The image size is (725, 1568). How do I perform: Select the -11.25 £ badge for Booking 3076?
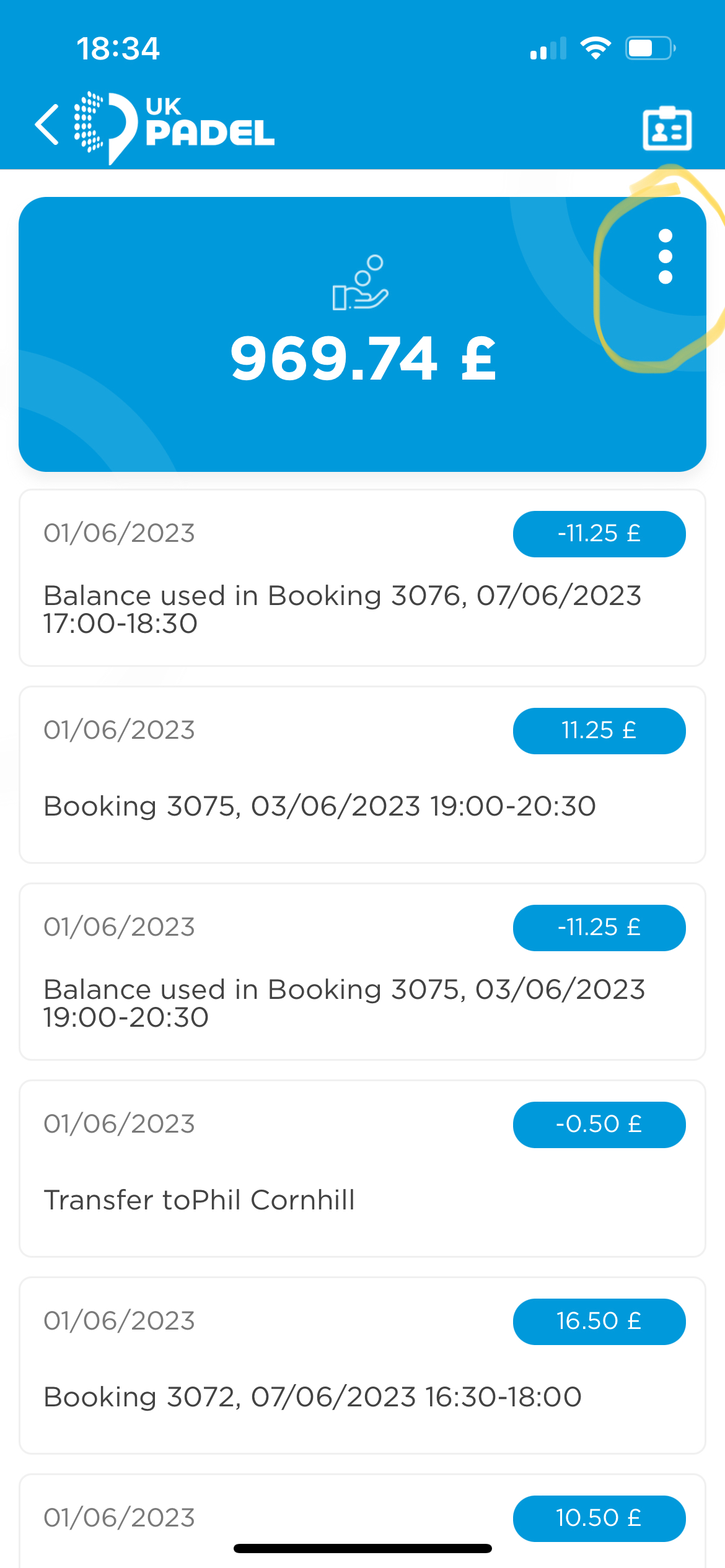[x=599, y=534]
